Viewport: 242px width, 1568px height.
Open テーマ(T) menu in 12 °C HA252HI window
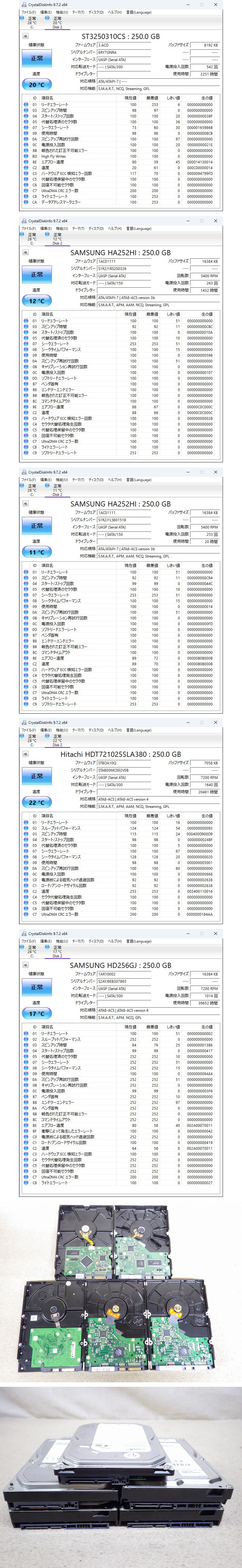[x=79, y=228]
